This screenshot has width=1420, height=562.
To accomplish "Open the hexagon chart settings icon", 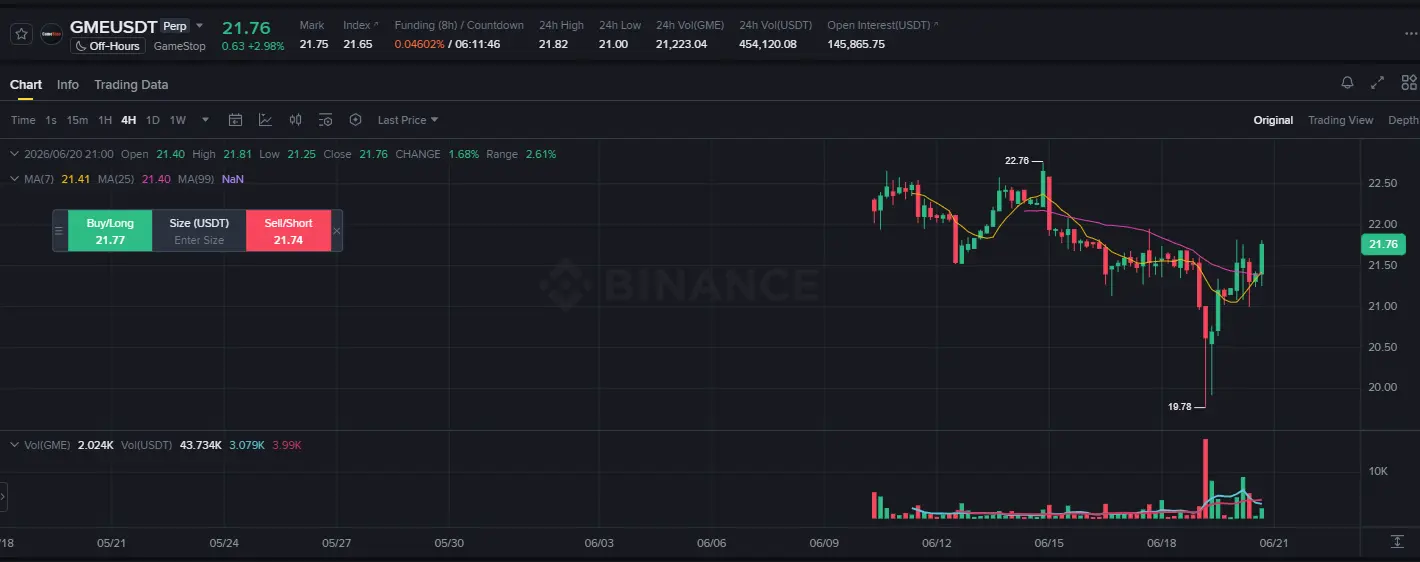I will [355, 120].
